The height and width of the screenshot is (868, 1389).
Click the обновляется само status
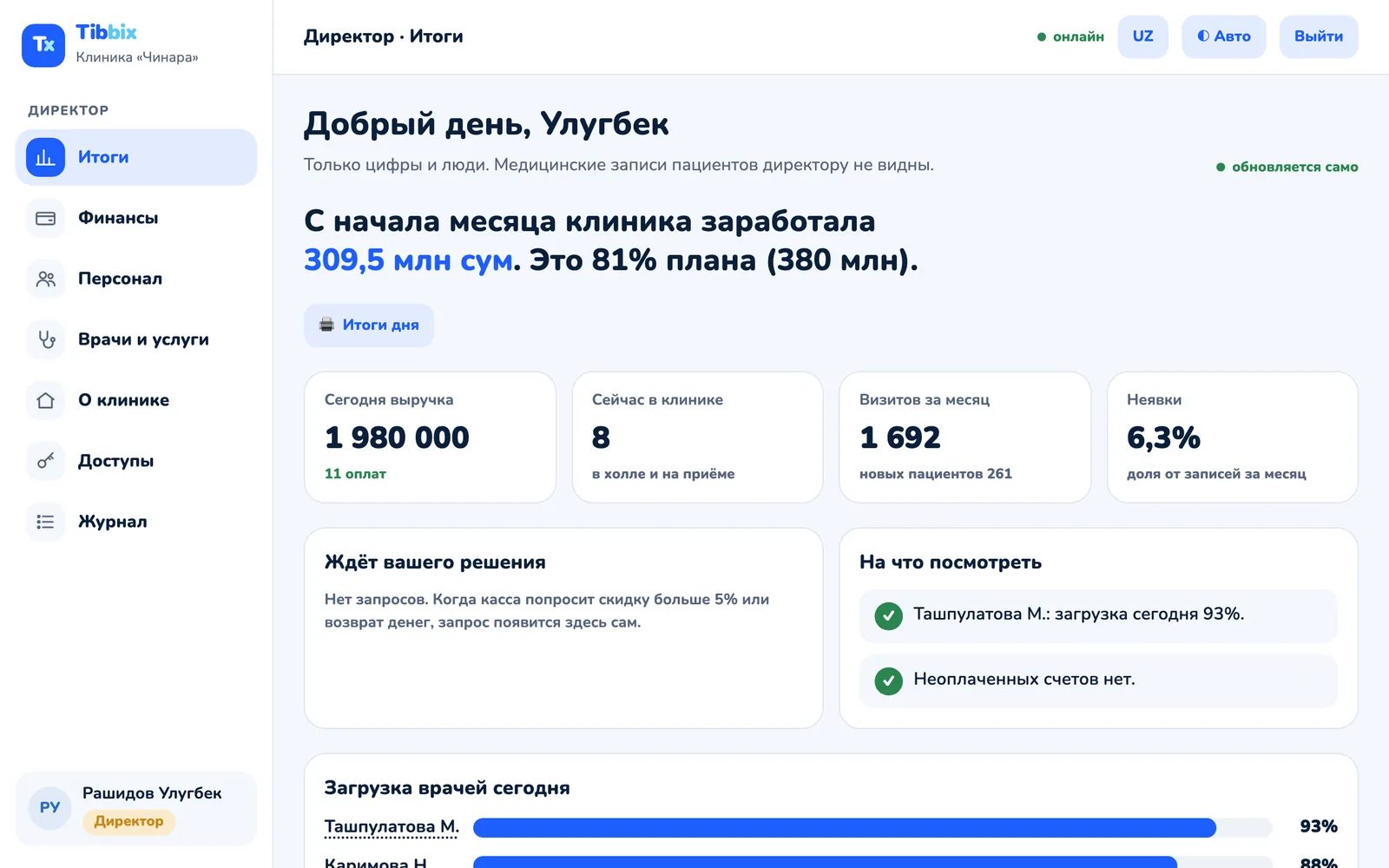(x=1287, y=167)
